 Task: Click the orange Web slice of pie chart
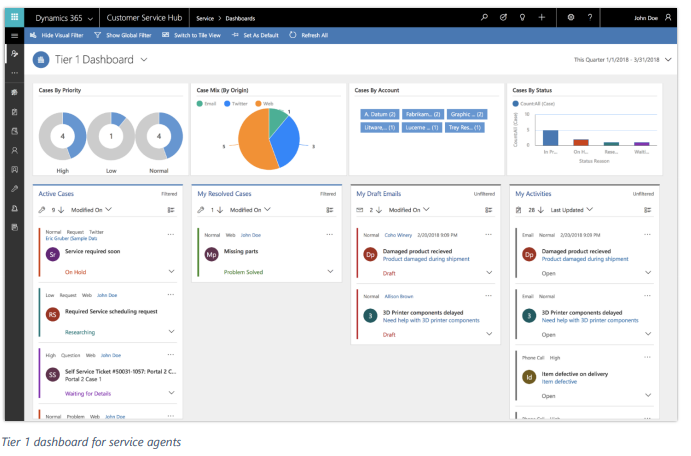(253, 141)
